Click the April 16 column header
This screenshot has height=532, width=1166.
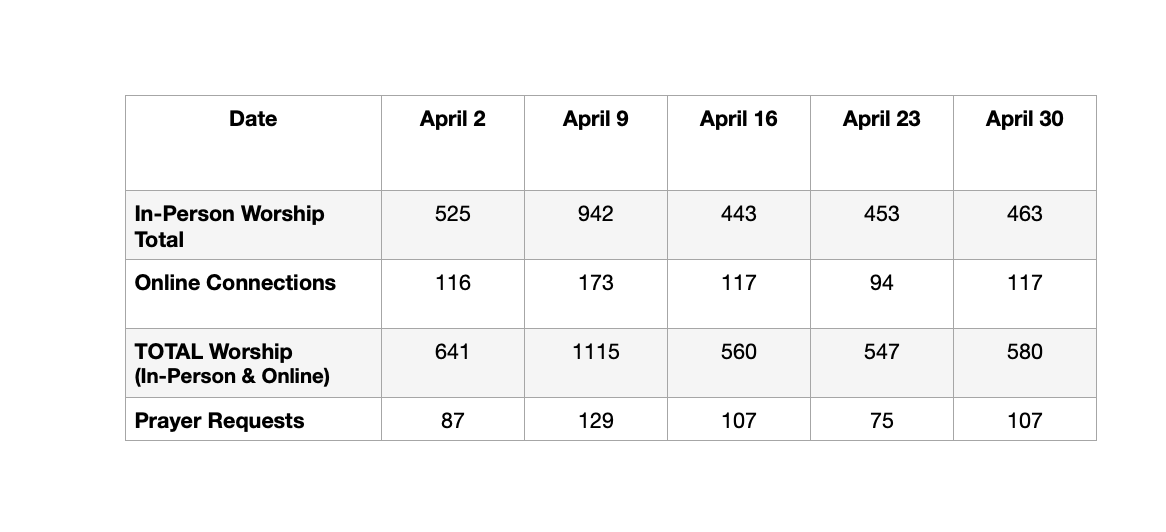point(738,143)
